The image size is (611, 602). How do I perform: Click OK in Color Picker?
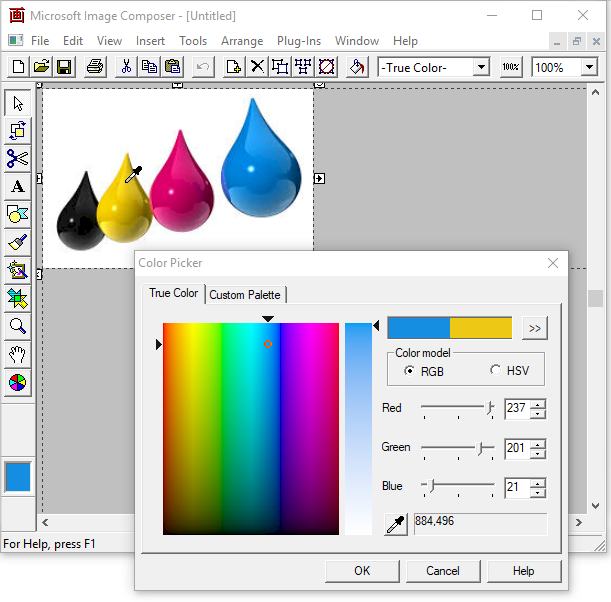(362, 571)
